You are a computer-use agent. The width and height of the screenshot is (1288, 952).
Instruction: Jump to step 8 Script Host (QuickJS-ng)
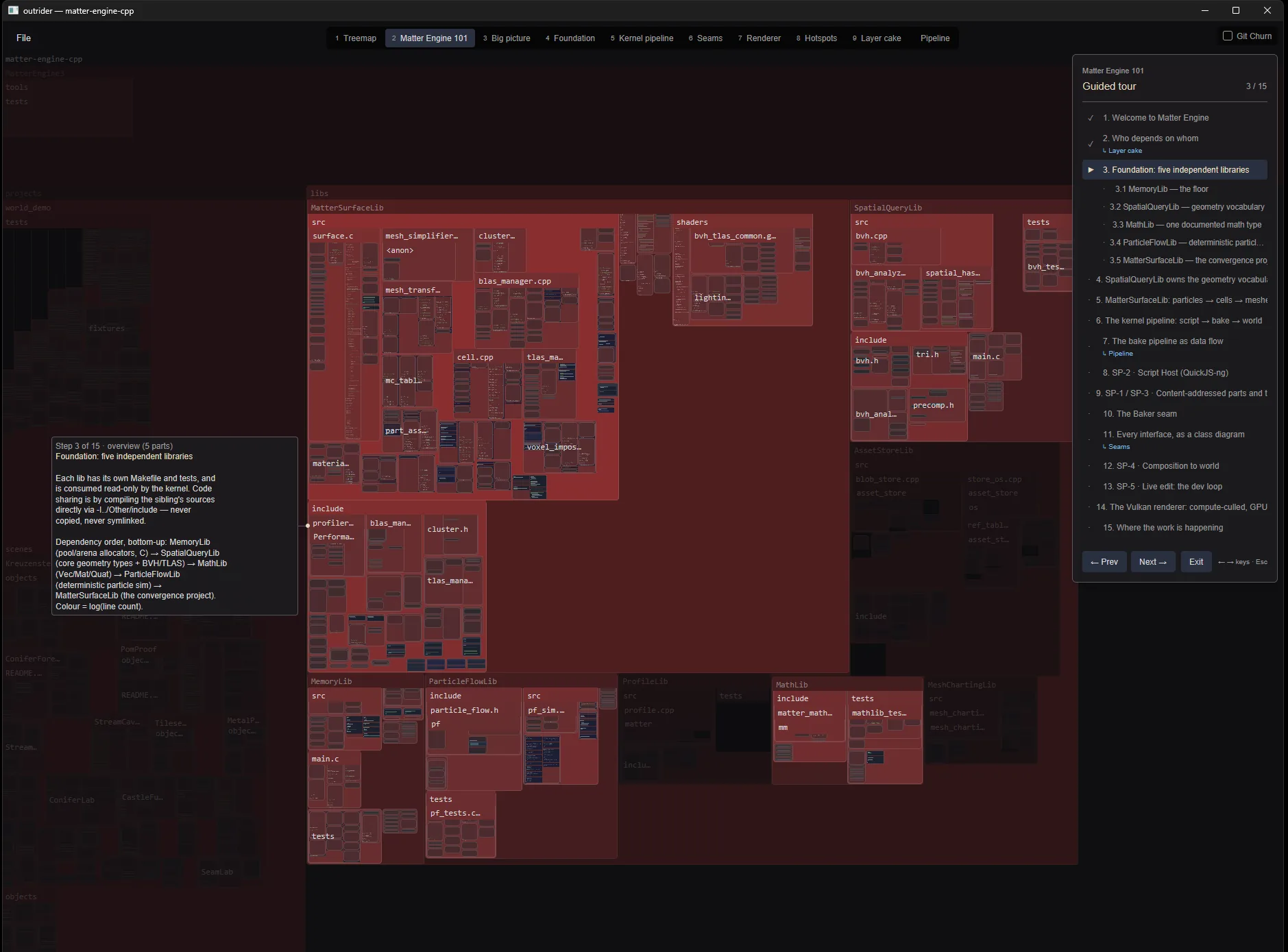point(1175,373)
